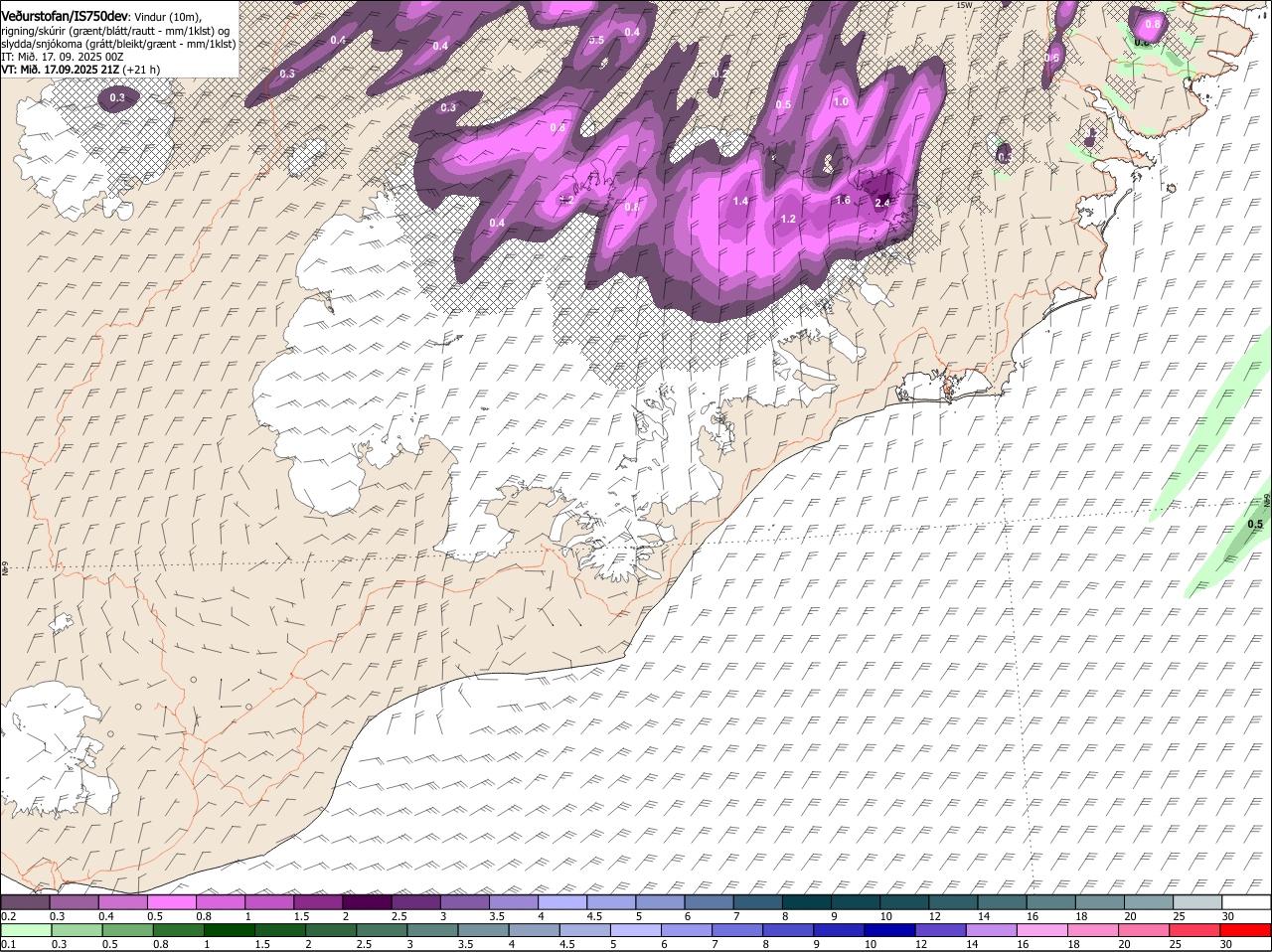This screenshot has width=1272, height=952.
Task: Click the 0.2 tick label in the snow legend
Action: pyautogui.click(x=8, y=916)
